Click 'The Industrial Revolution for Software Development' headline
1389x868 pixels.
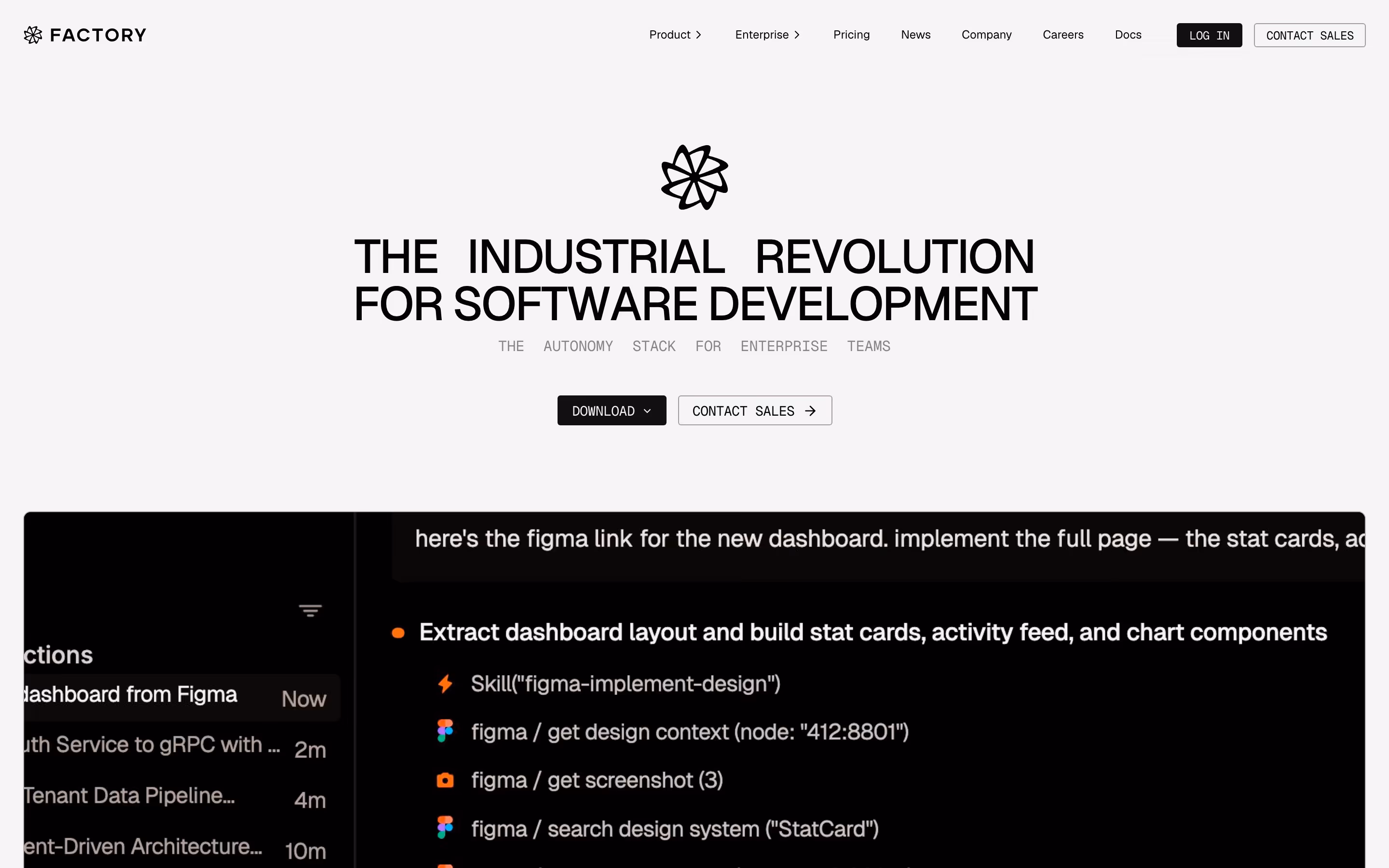point(695,280)
